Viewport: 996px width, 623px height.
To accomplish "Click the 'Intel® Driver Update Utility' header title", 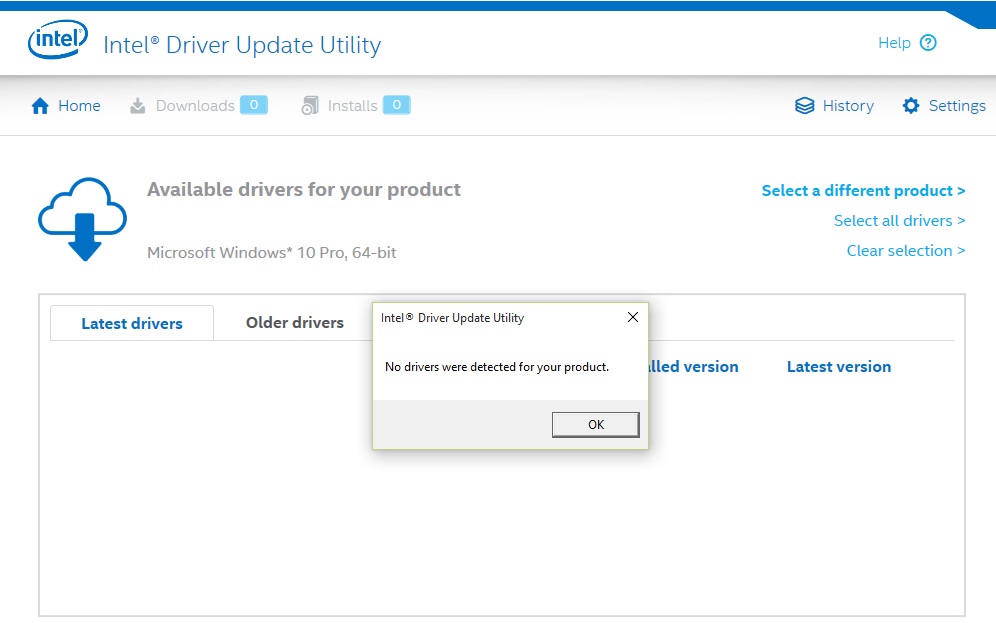I will 242,45.
